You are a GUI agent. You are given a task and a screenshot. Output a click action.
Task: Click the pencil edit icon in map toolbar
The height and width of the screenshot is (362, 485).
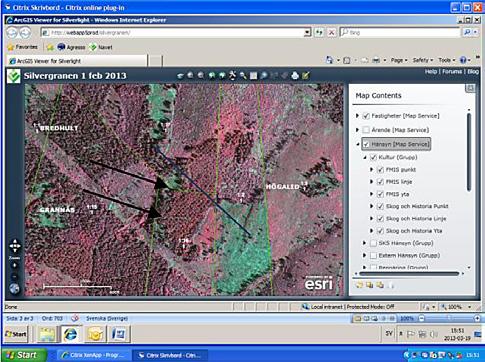pyautogui.click(x=305, y=76)
